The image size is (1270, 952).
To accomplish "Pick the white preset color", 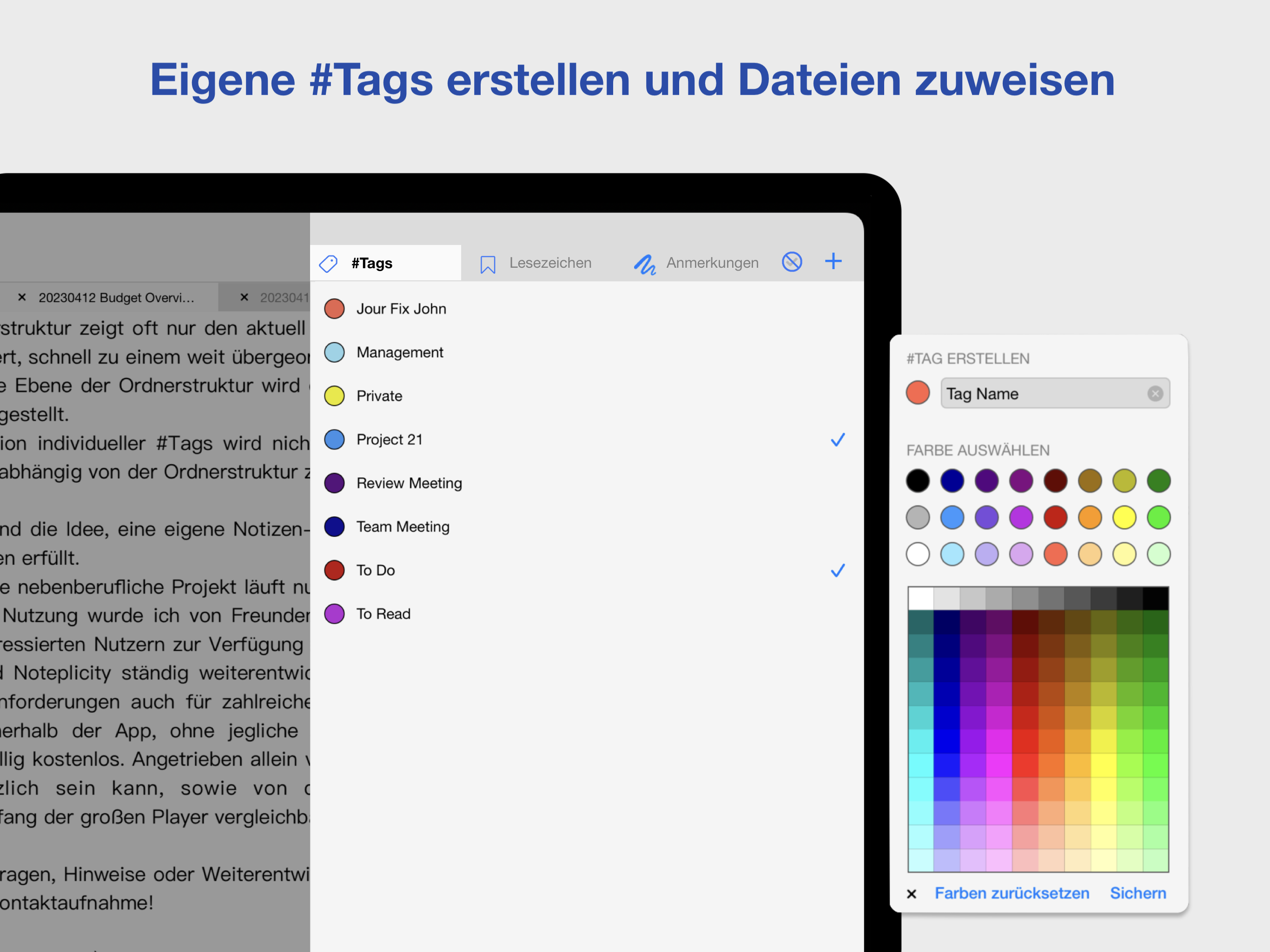I will (x=918, y=554).
